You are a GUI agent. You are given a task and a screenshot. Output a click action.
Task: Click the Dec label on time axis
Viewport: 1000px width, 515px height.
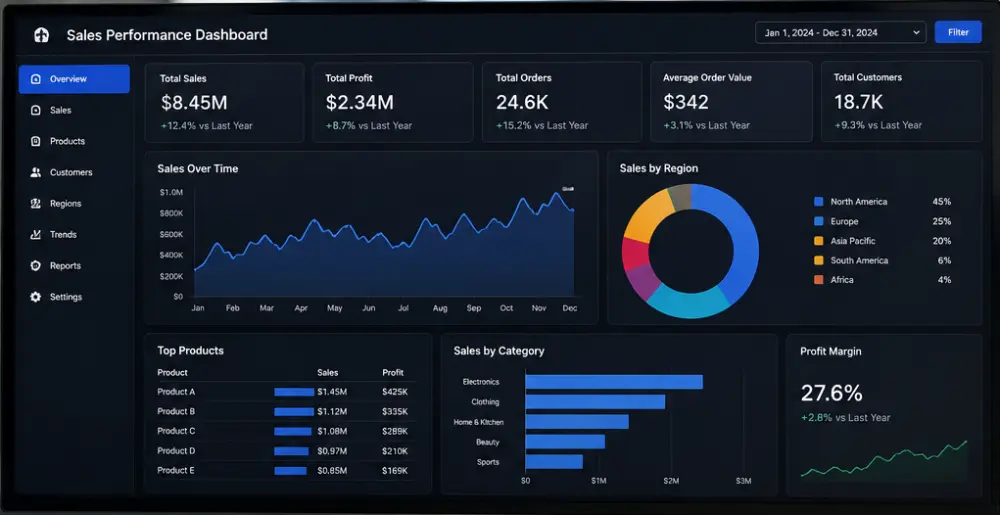(x=570, y=308)
